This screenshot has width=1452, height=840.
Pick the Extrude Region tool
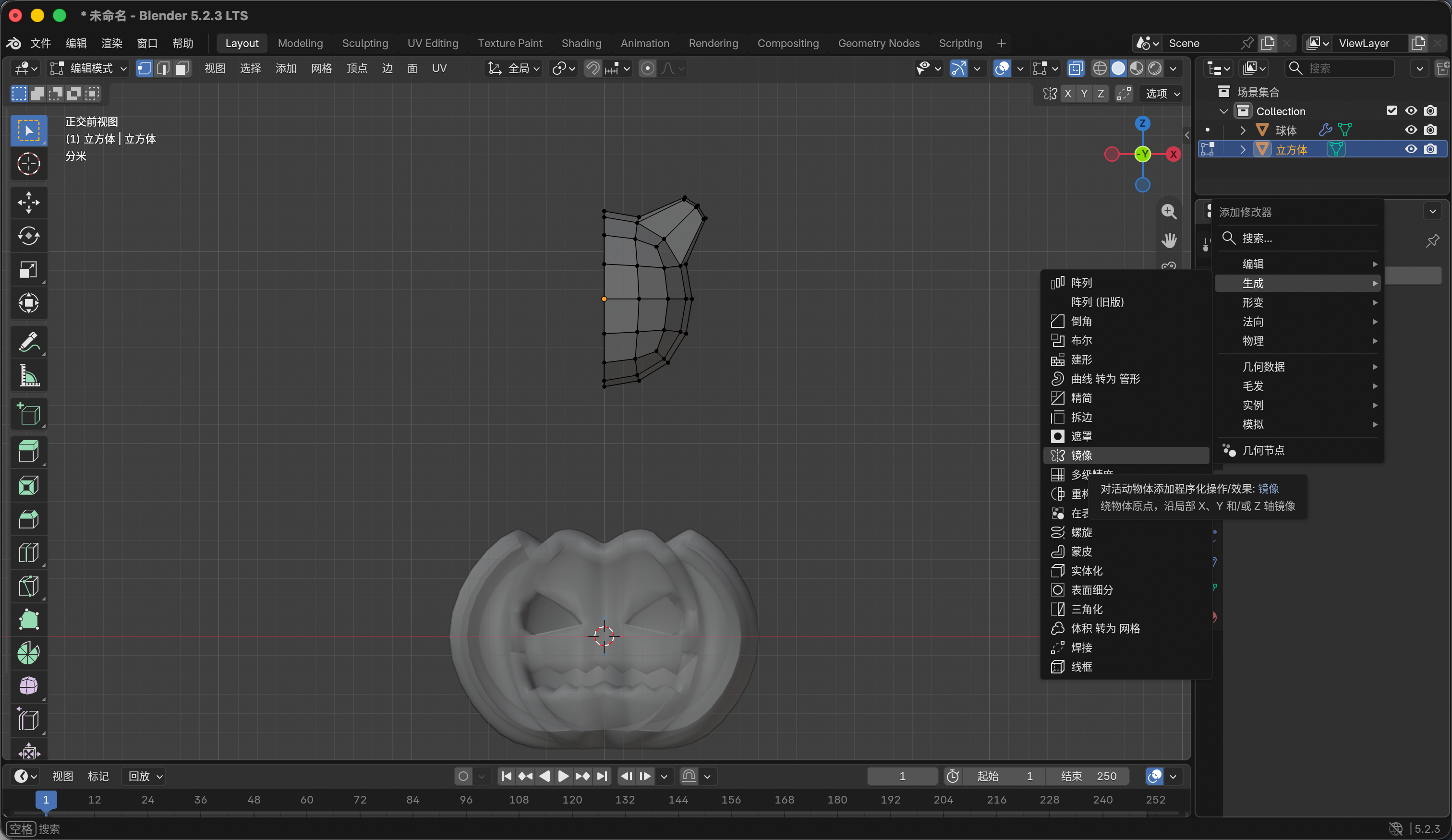(x=28, y=452)
